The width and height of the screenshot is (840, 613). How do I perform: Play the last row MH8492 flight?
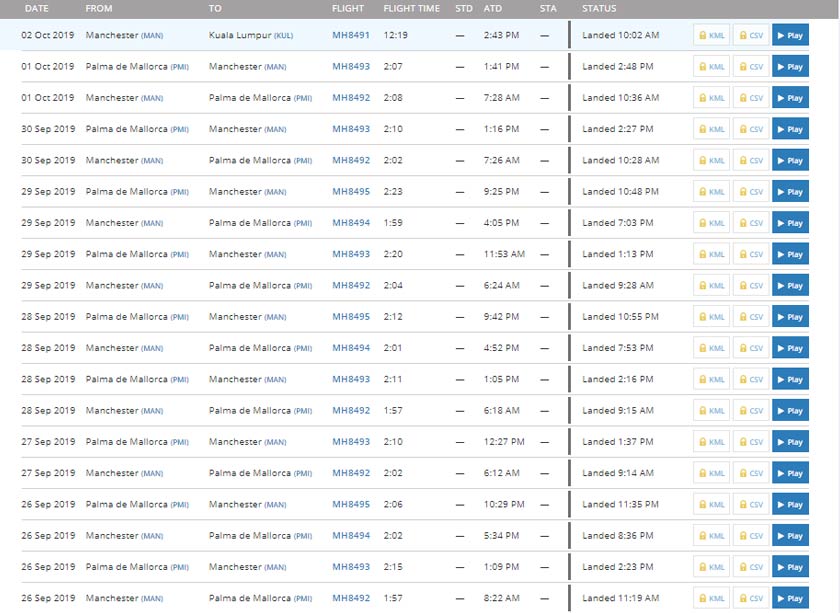(x=789, y=598)
